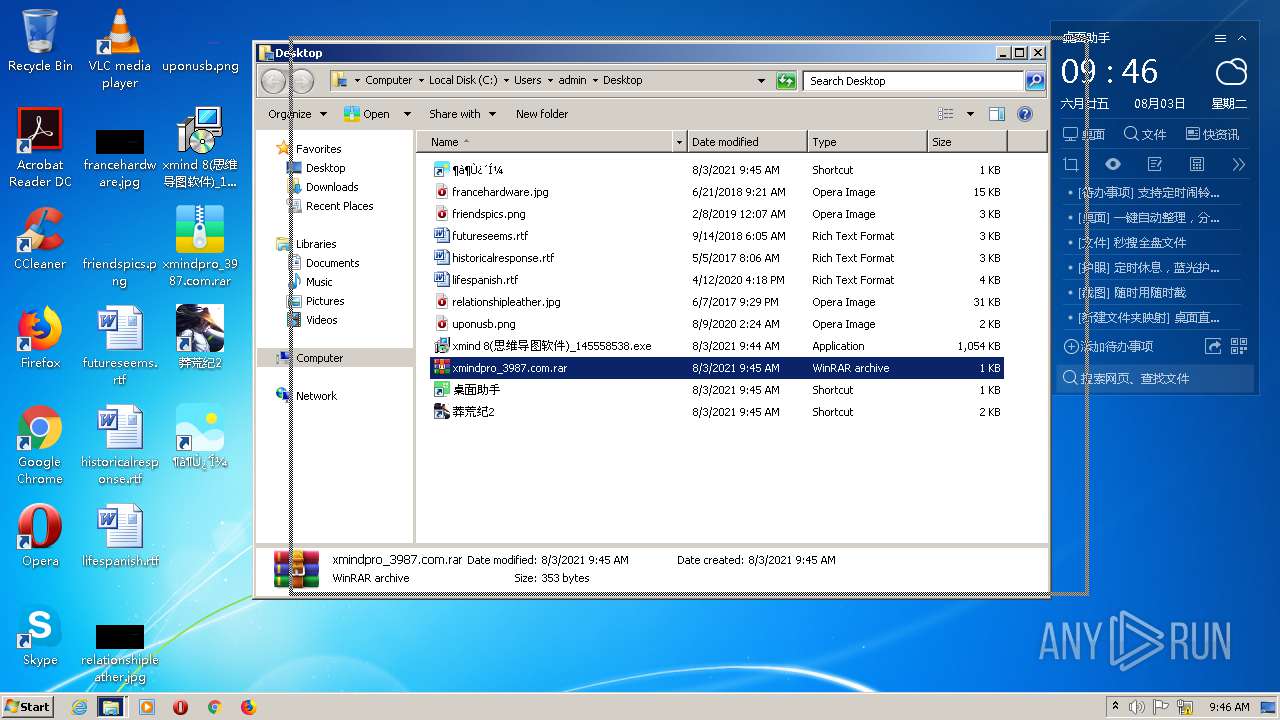The width and height of the screenshot is (1280, 720).
Task: Click the Open button in toolbar
Action: [x=367, y=114]
